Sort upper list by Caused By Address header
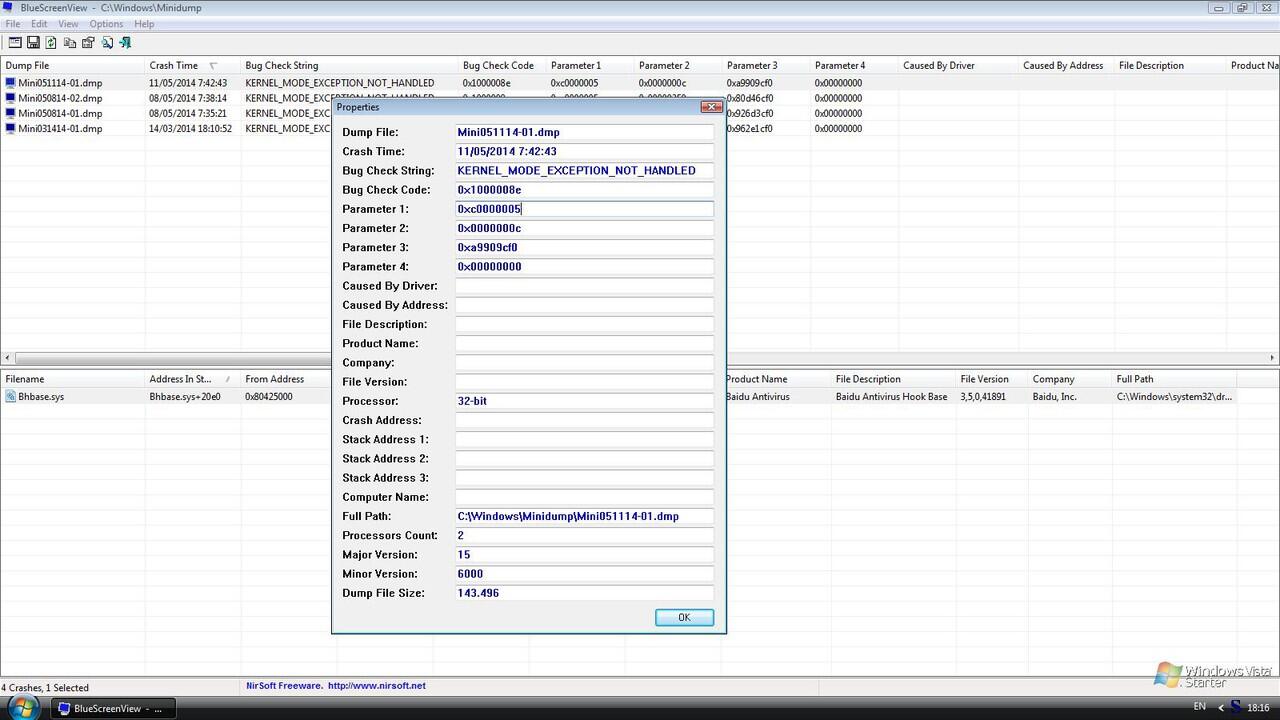This screenshot has width=1280, height=720. (1066, 66)
